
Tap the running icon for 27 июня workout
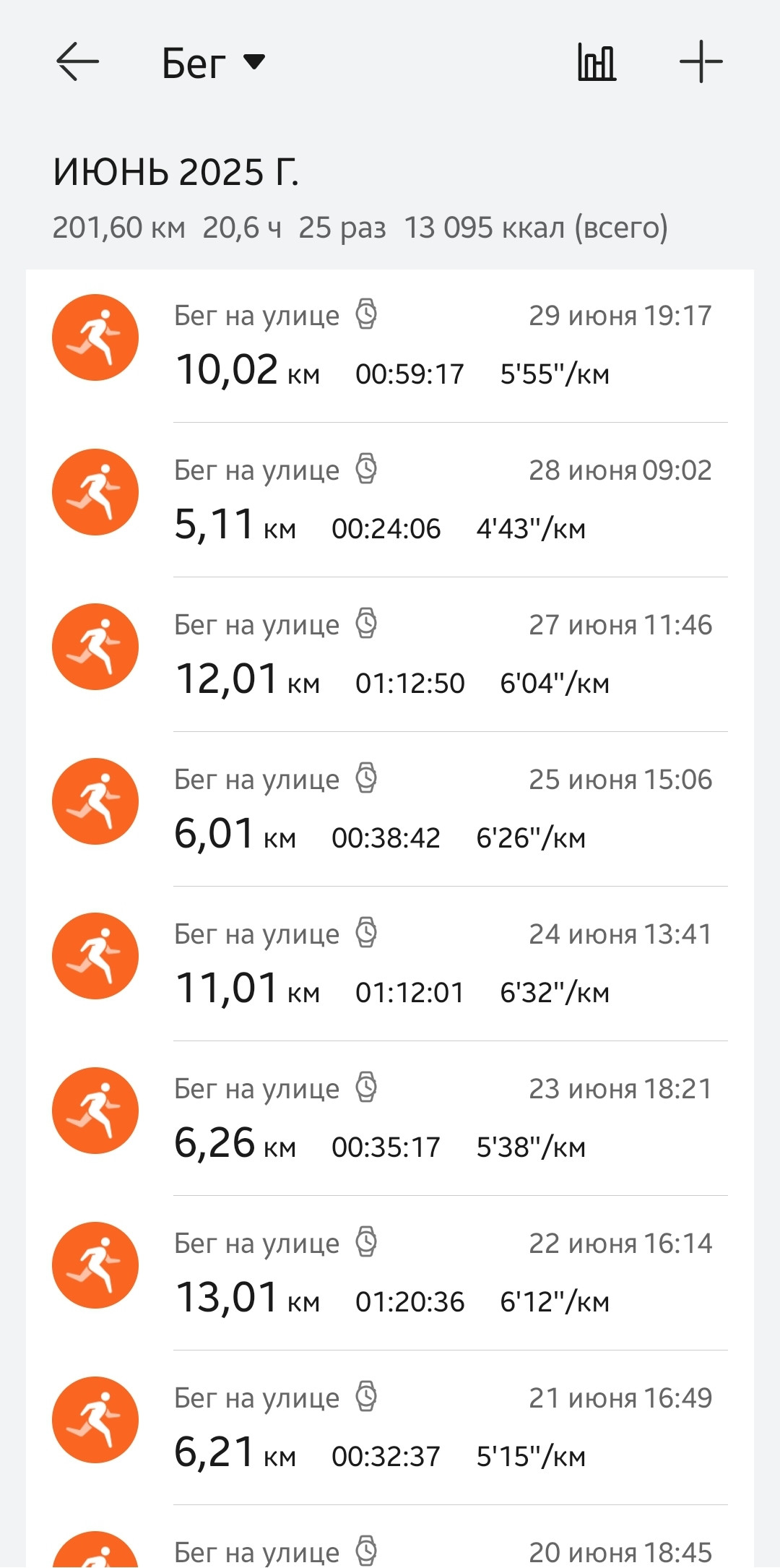[x=95, y=647]
